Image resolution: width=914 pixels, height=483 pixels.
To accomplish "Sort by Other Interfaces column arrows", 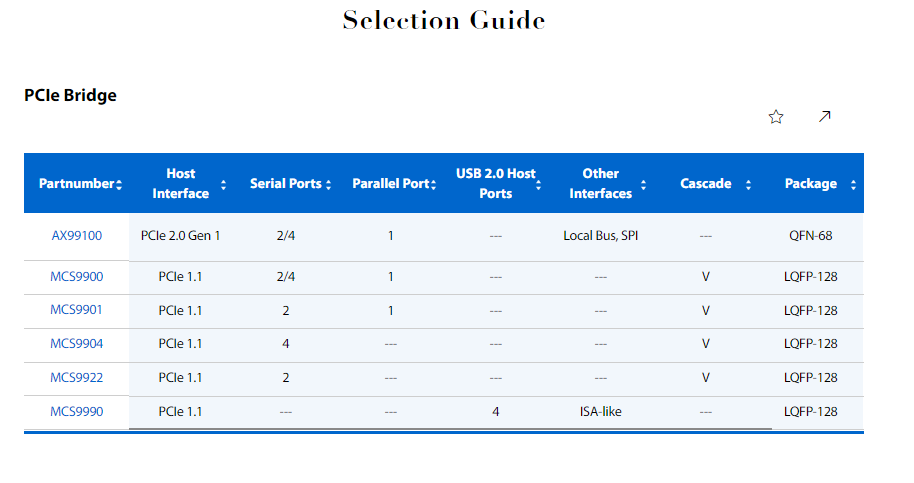I will click(644, 185).
